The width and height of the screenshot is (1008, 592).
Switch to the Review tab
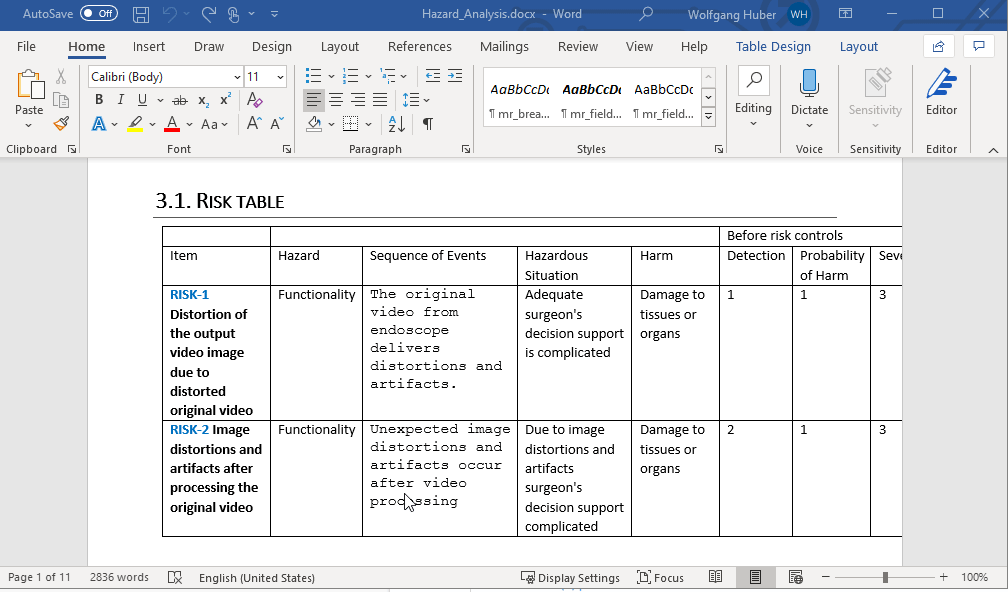tap(578, 46)
